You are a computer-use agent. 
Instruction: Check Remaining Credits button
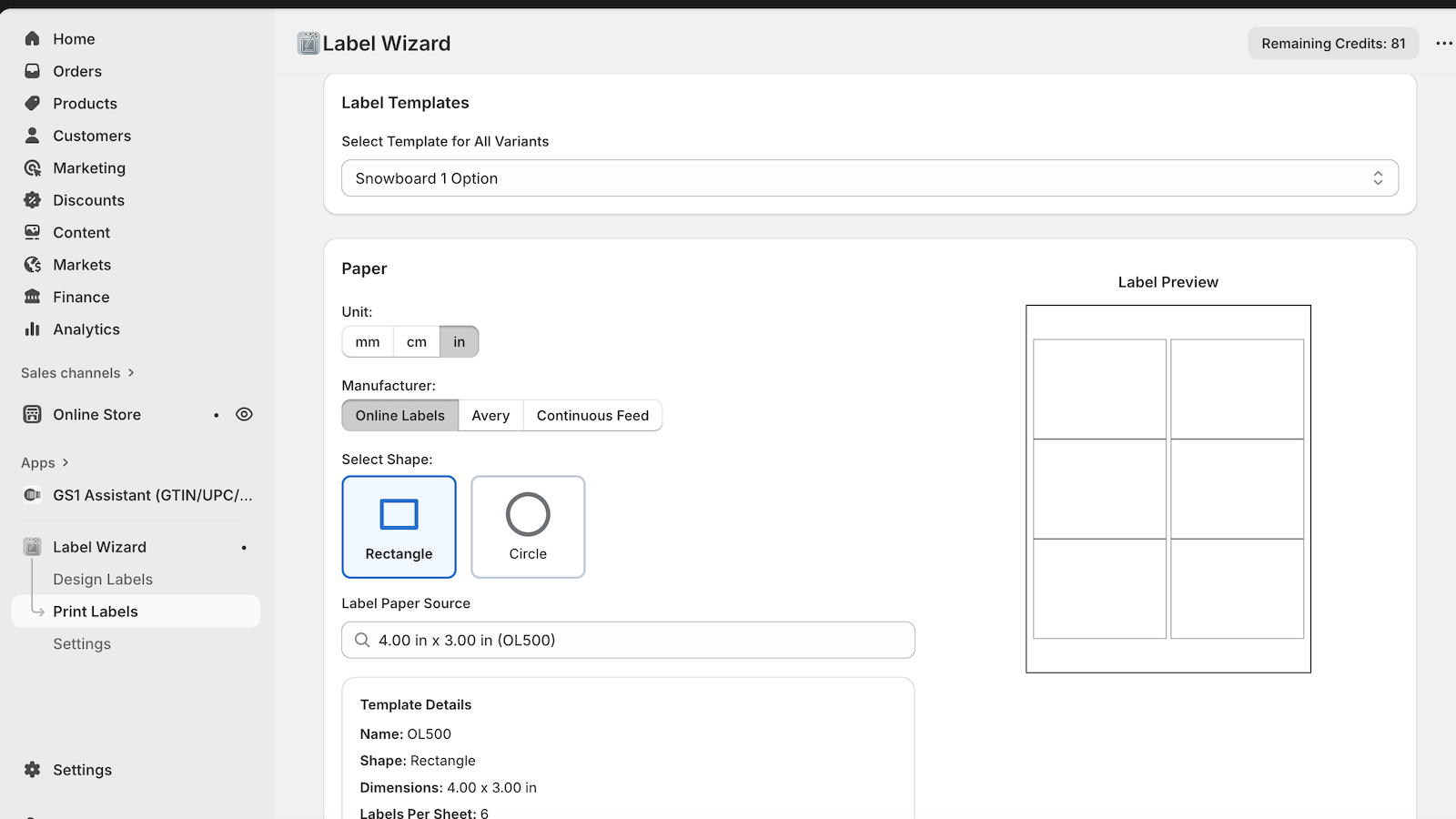click(x=1332, y=43)
